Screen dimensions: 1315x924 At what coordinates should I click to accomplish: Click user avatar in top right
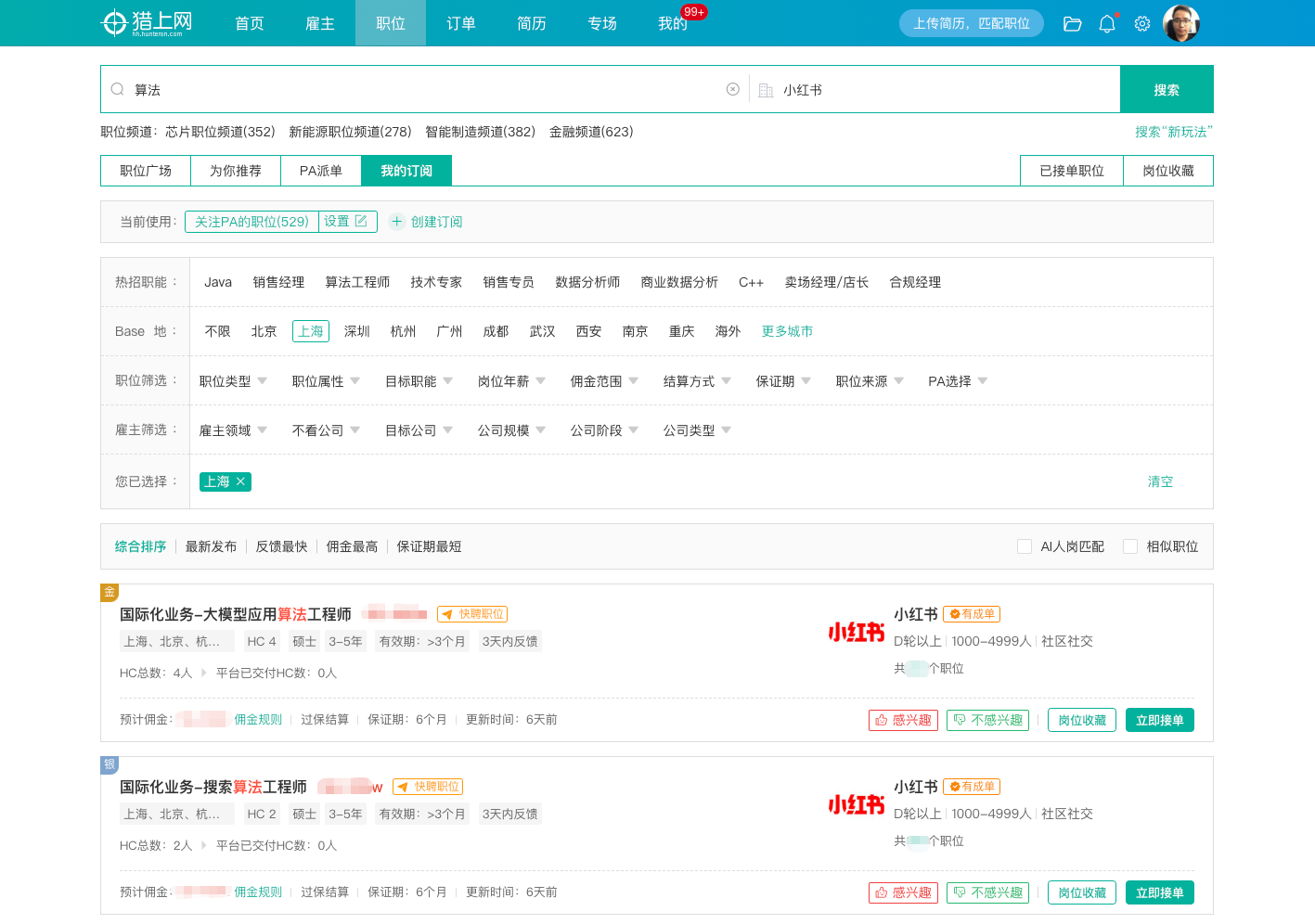(x=1180, y=23)
